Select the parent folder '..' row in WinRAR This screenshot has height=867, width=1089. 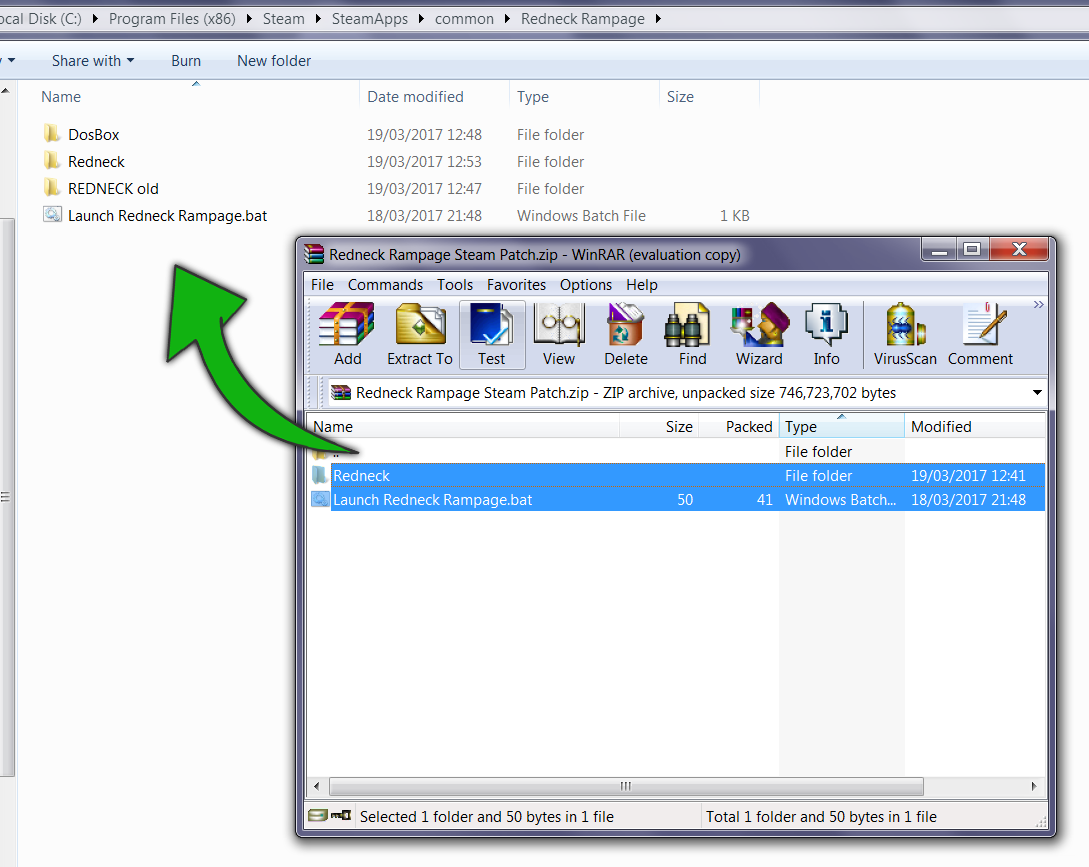coord(676,452)
